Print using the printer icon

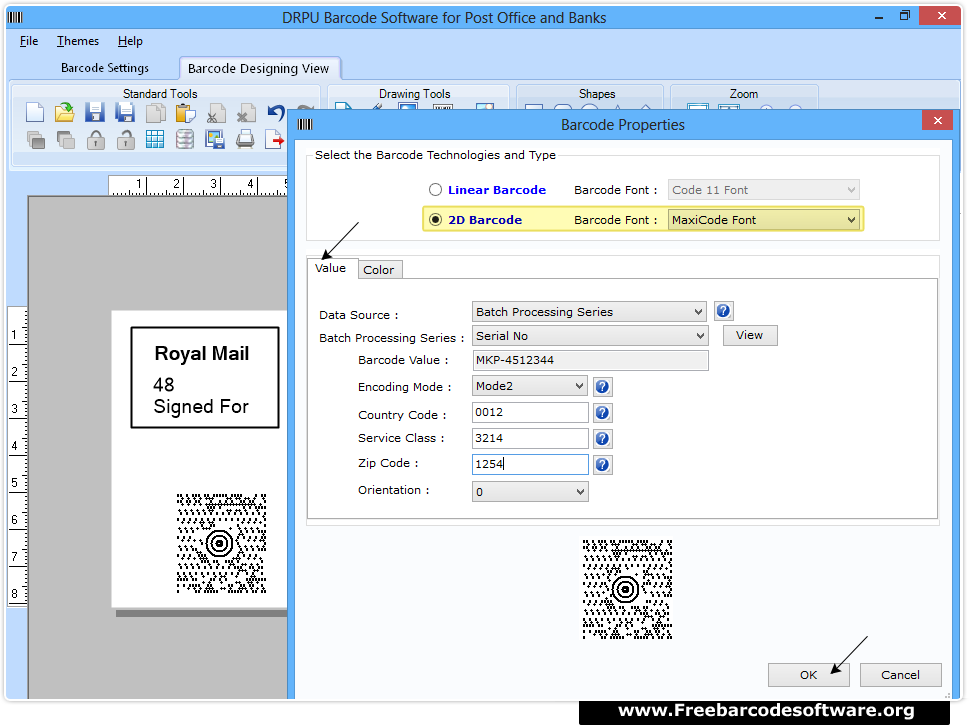coord(245,140)
